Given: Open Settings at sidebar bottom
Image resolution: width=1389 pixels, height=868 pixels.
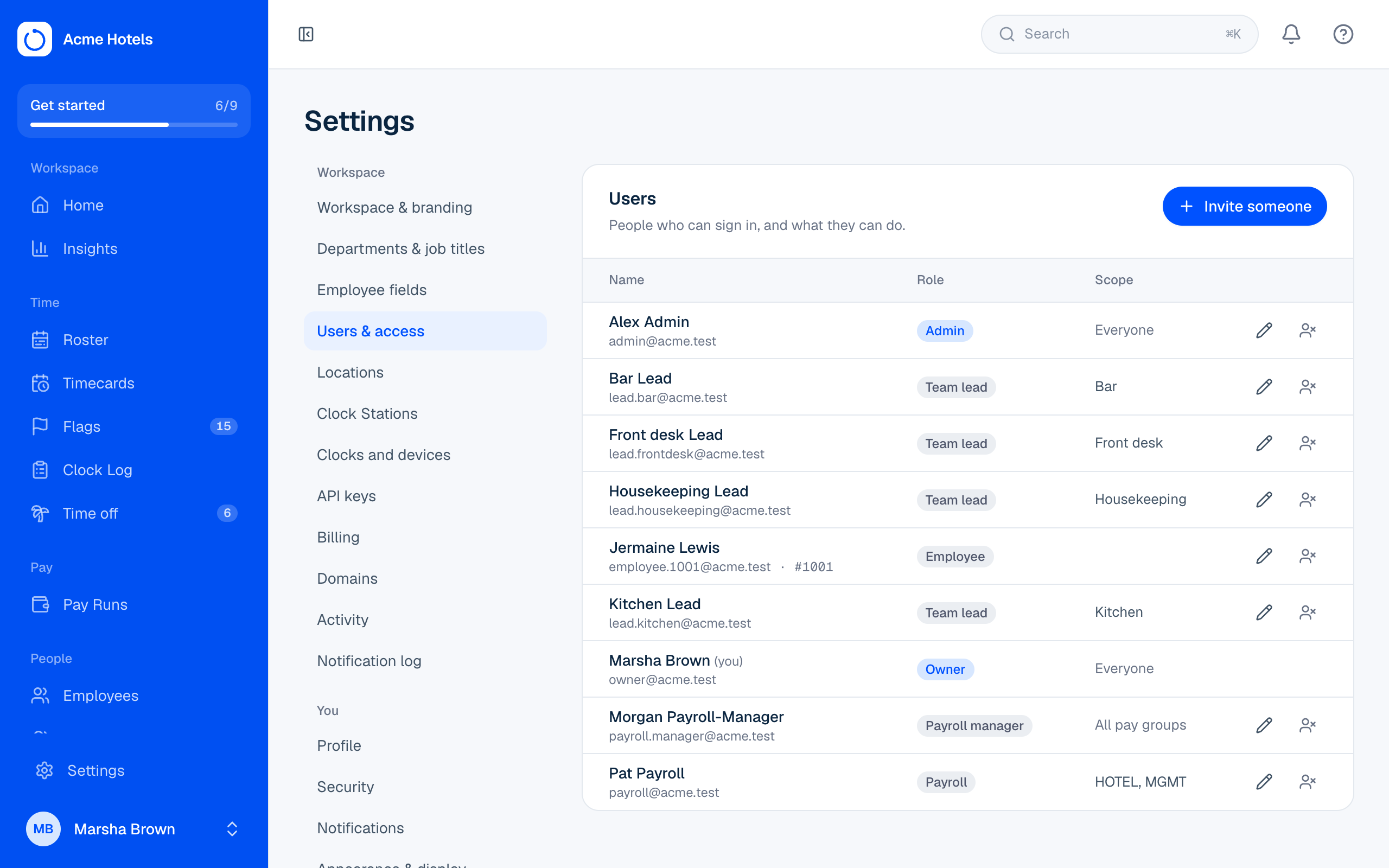Looking at the screenshot, I should [x=133, y=770].
